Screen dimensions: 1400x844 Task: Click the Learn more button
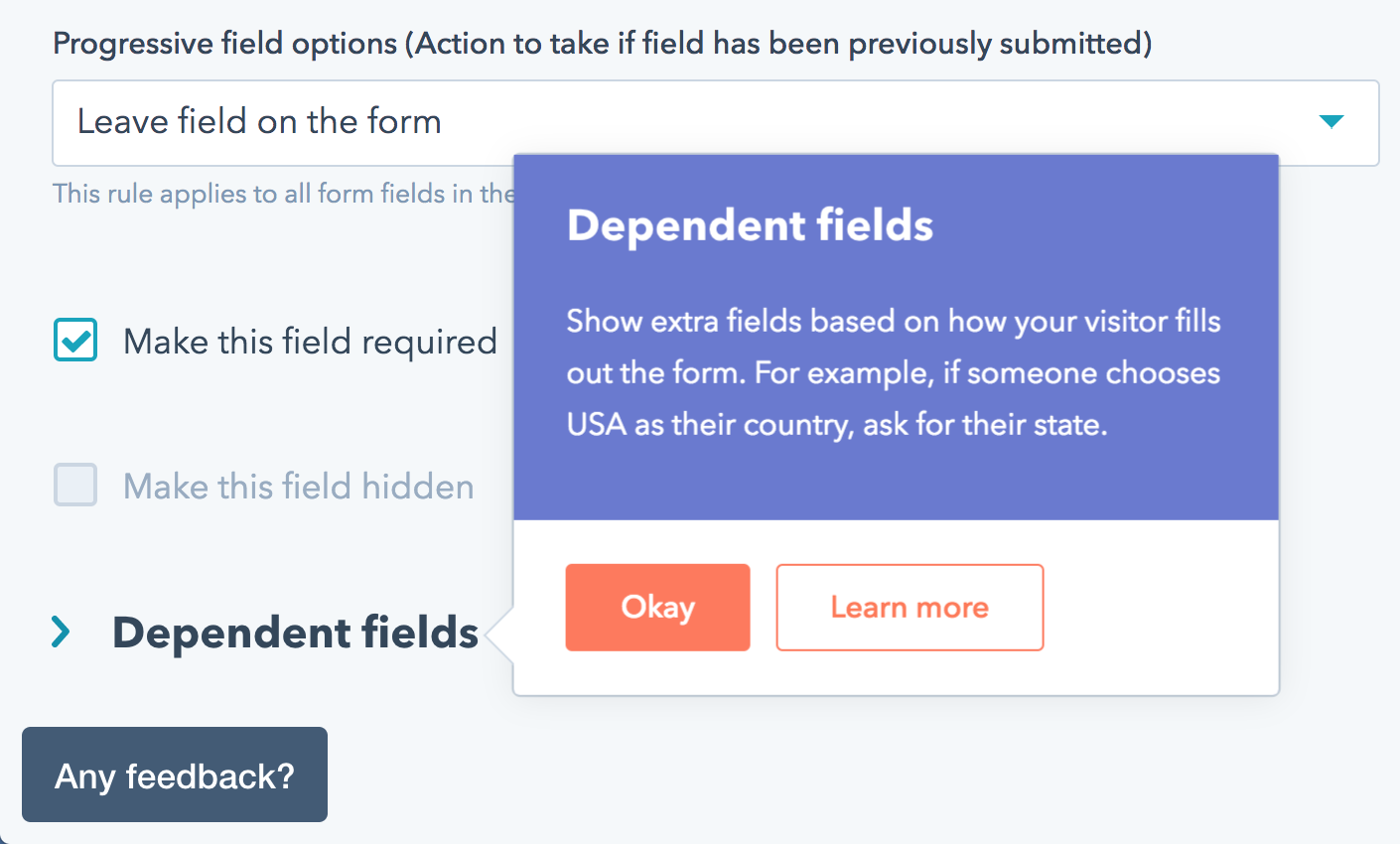tap(910, 608)
